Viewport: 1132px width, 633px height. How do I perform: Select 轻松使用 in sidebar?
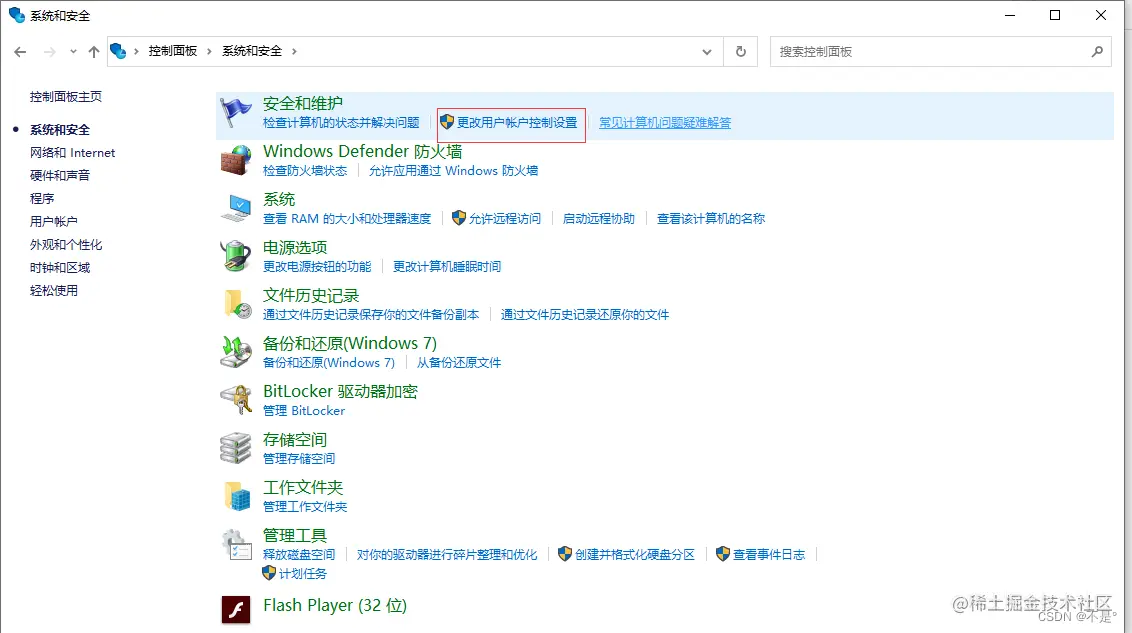click(x=53, y=291)
